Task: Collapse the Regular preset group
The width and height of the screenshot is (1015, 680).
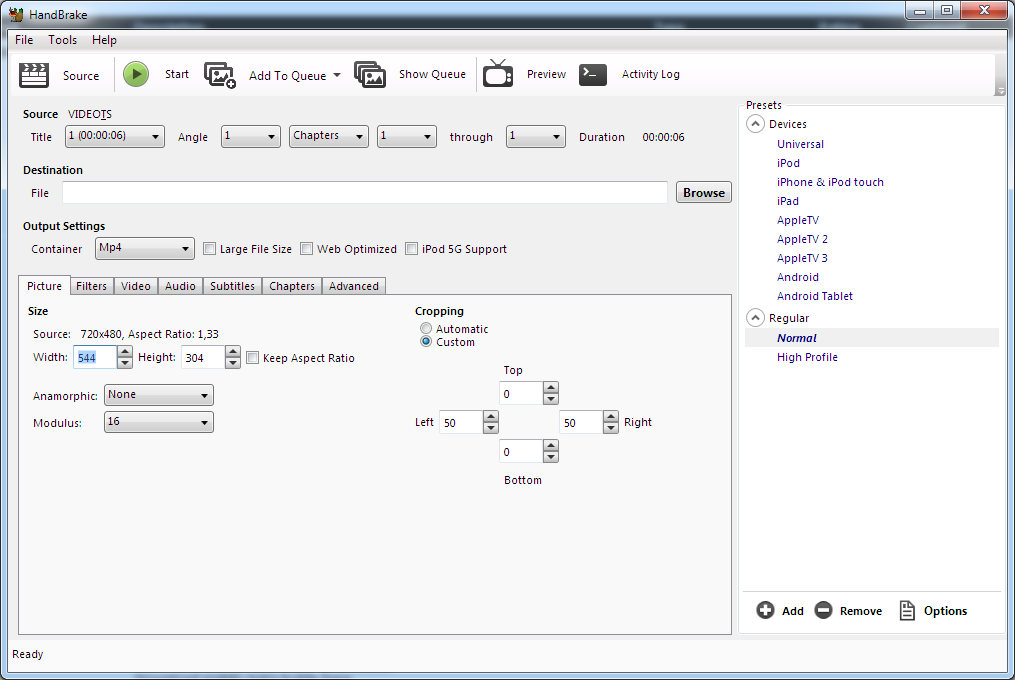Action: click(x=755, y=317)
